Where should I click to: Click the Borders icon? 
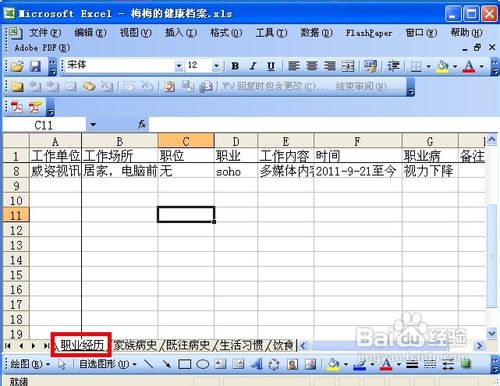(416, 66)
